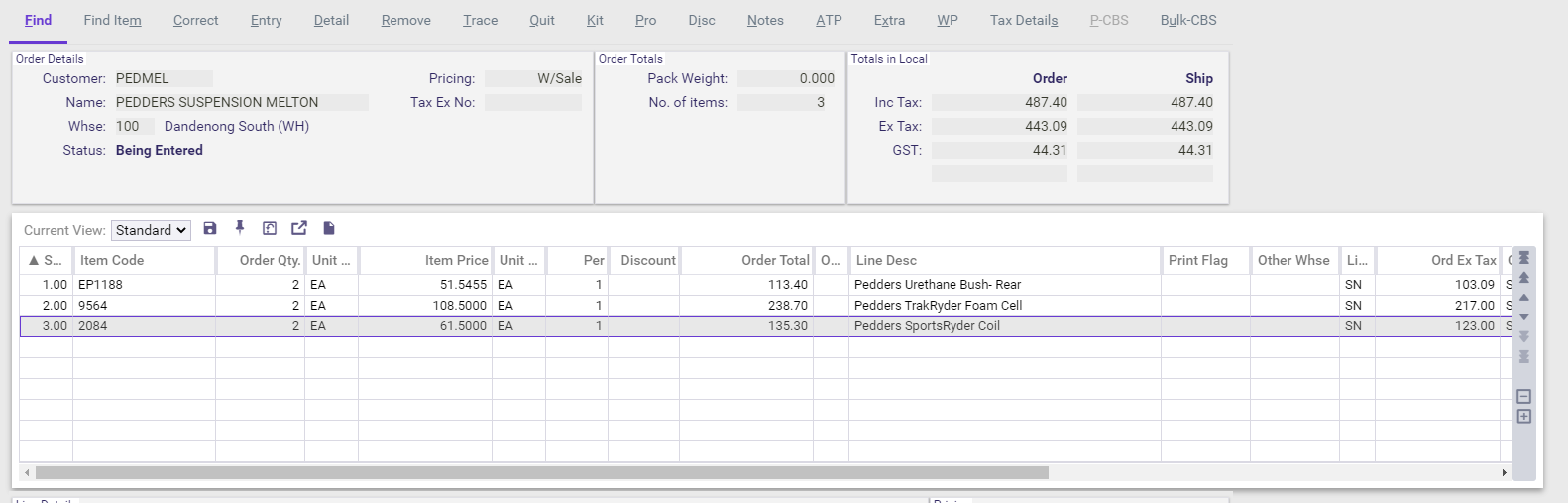Click the Quit option
Viewport: 1568px width, 503px height.
pos(541,20)
